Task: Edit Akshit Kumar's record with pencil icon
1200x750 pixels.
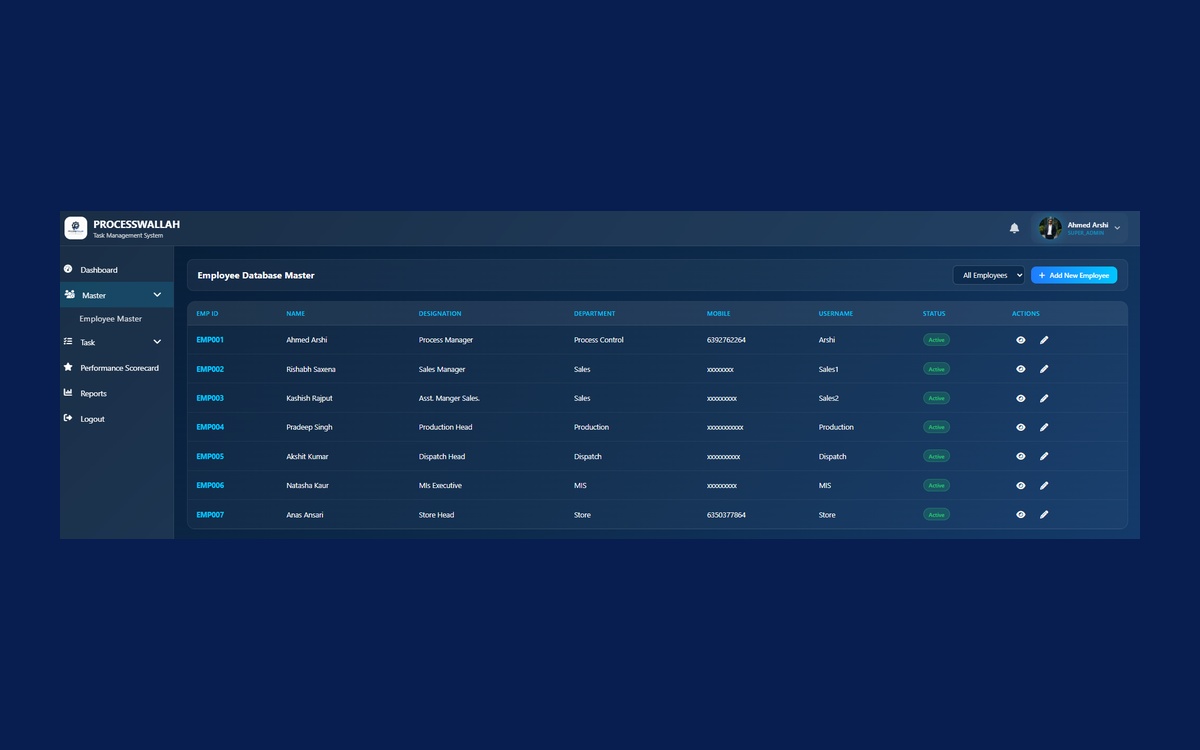Action: [x=1044, y=456]
